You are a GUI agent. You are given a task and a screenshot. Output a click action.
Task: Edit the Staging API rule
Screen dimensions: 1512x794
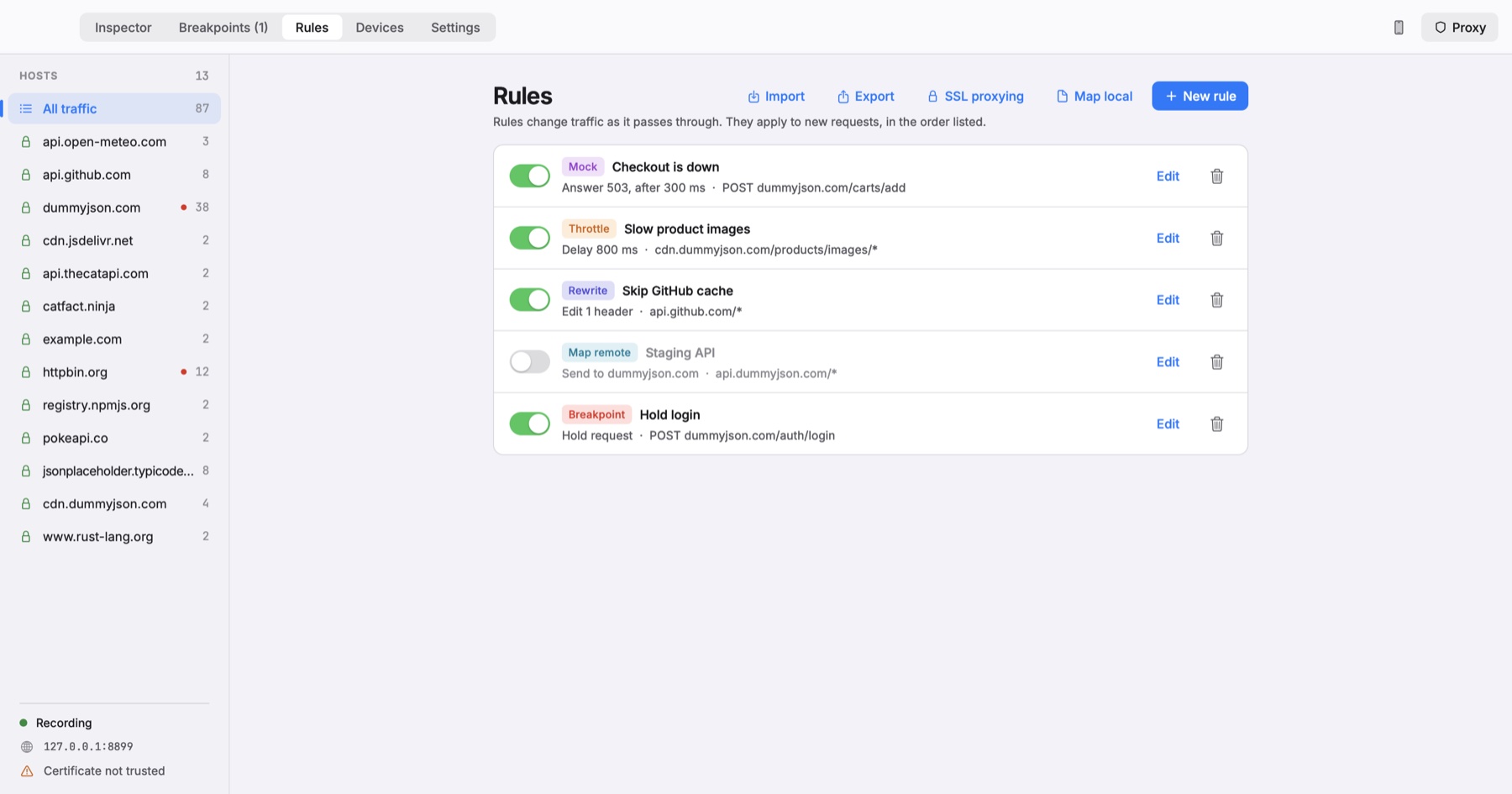click(x=1168, y=362)
